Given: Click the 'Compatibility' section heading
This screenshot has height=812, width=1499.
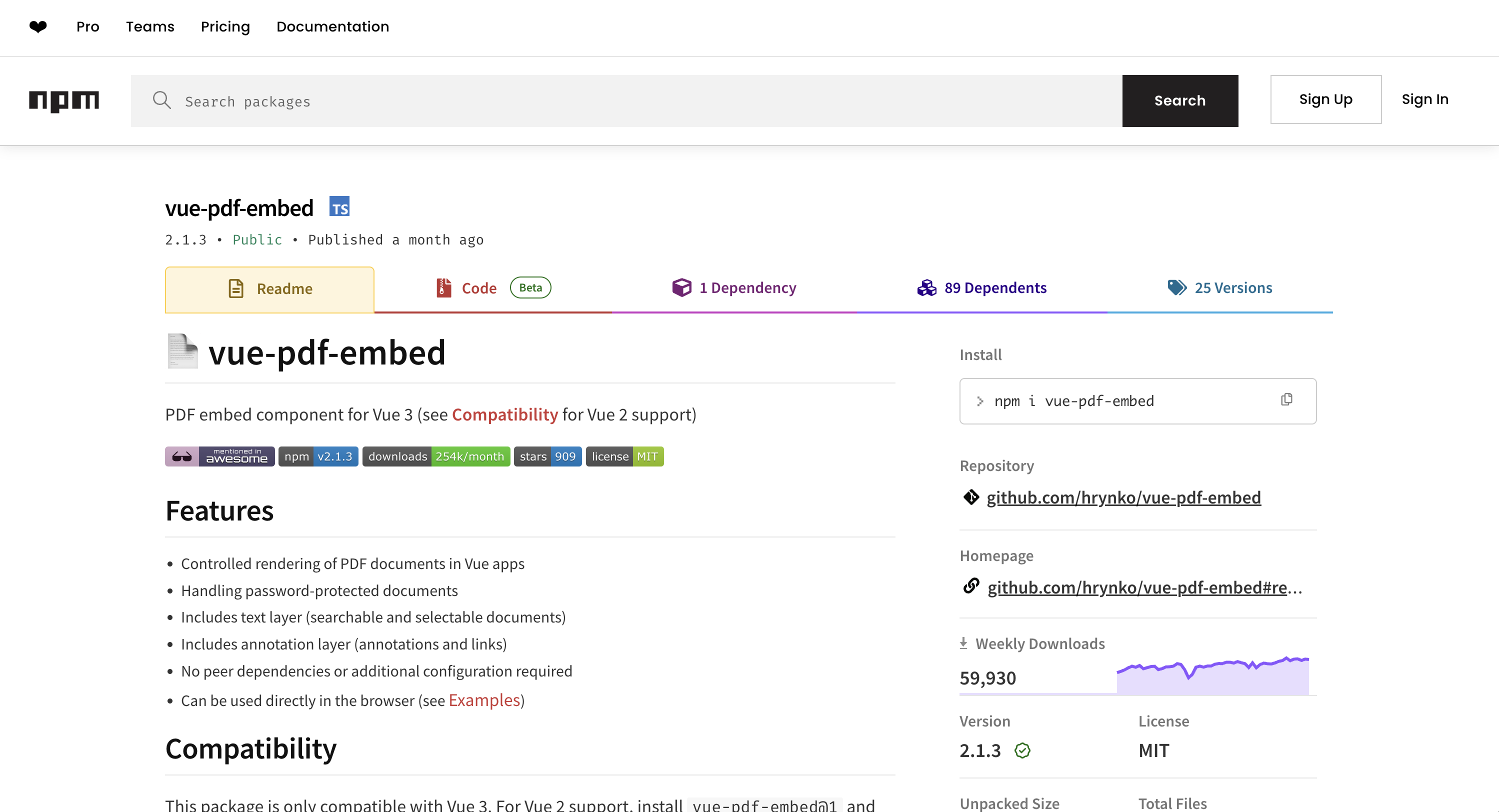Looking at the screenshot, I should pos(251,748).
